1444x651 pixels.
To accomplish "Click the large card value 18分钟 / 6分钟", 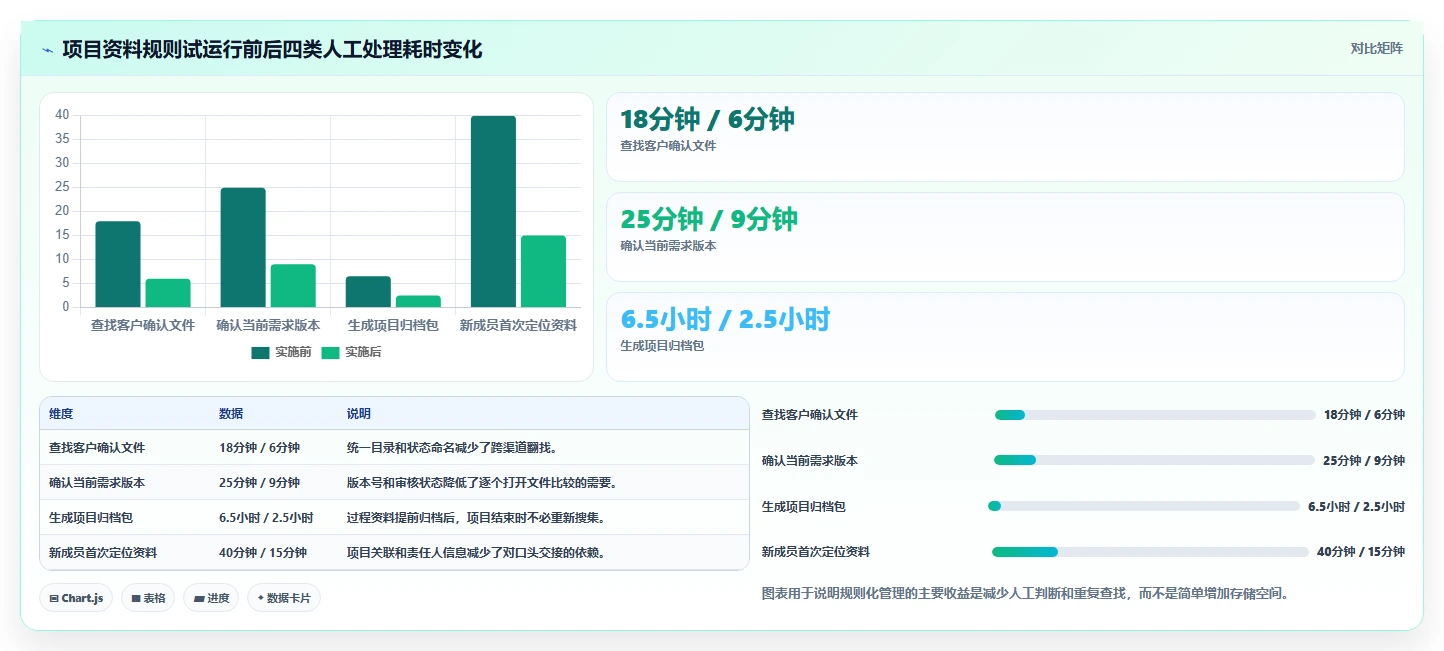I will point(708,120).
